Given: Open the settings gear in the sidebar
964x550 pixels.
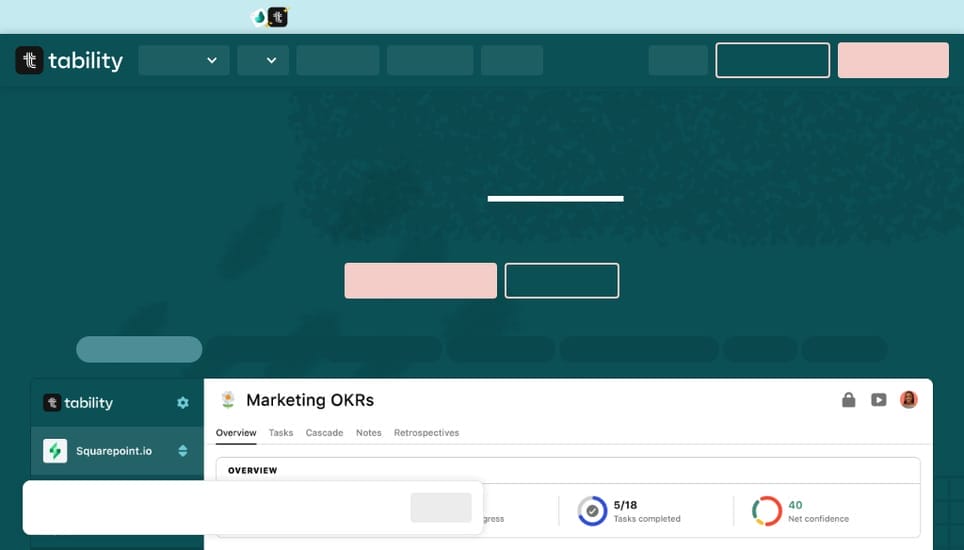Looking at the screenshot, I should [x=183, y=403].
